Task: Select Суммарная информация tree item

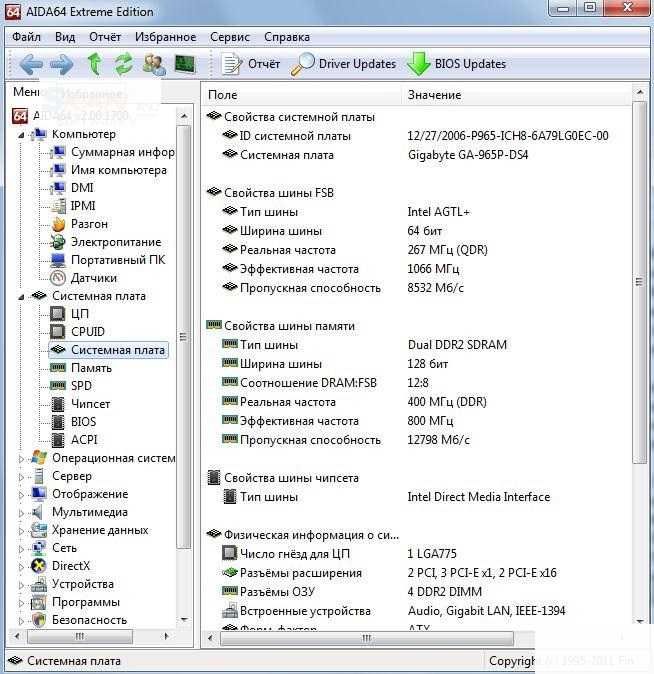Action: click(123, 152)
